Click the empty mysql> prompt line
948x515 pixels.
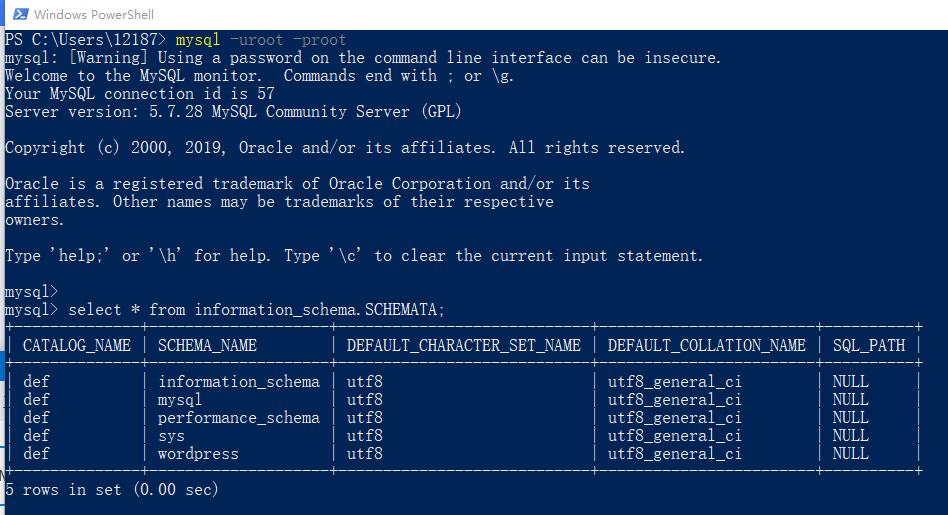coord(31,292)
